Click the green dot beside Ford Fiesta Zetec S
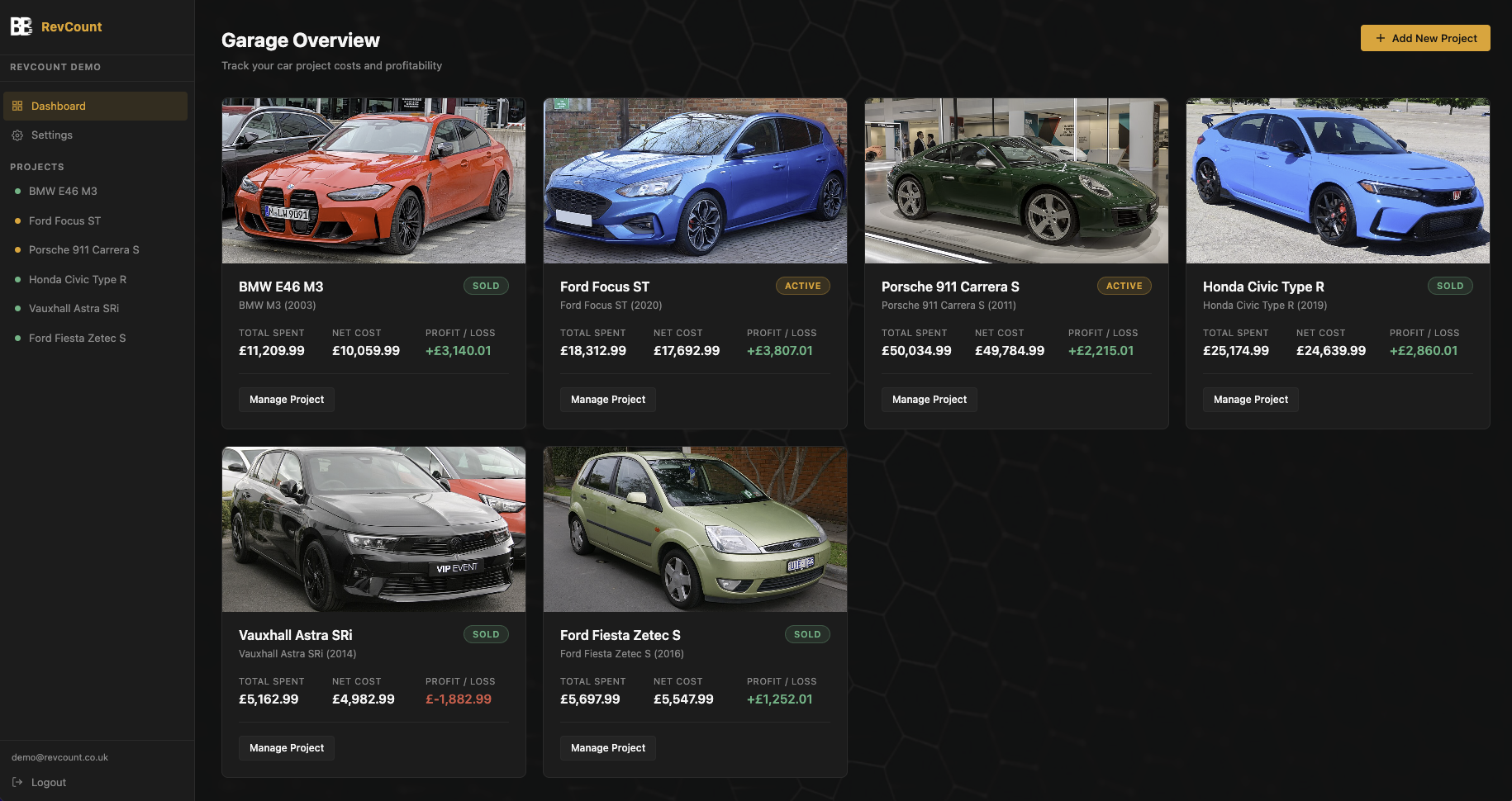The image size is (1512, 801). coord(17,339)
